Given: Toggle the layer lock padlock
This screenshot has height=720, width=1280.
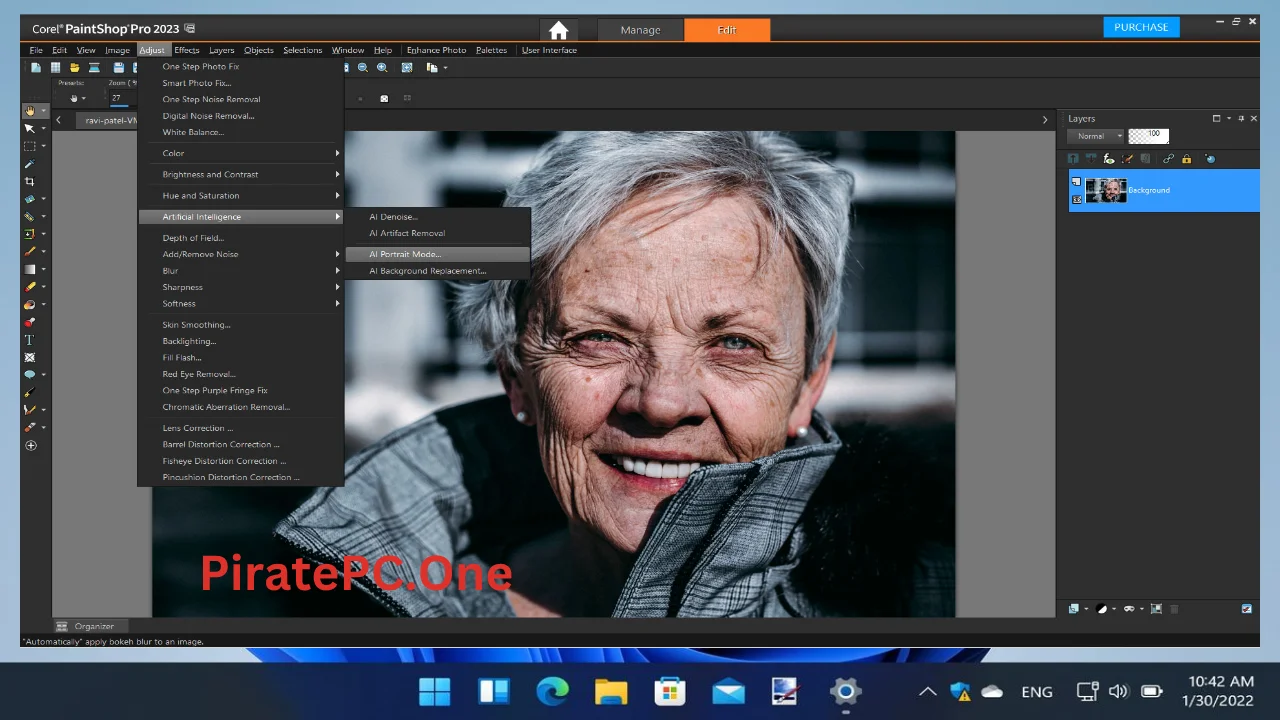Looking at the screenshot, I should [x=1186, y=159].
